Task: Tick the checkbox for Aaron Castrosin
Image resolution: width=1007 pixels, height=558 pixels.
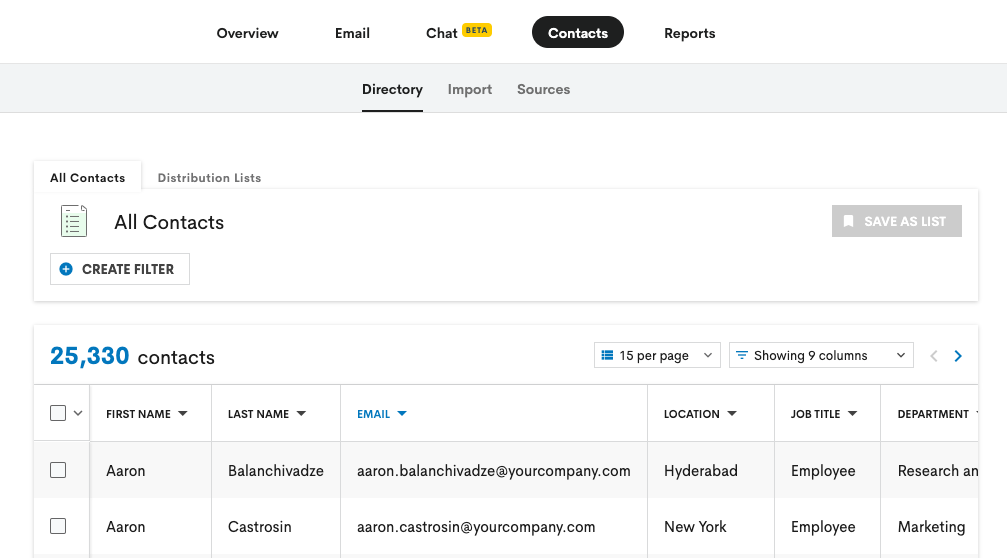Action: point(58,526)
